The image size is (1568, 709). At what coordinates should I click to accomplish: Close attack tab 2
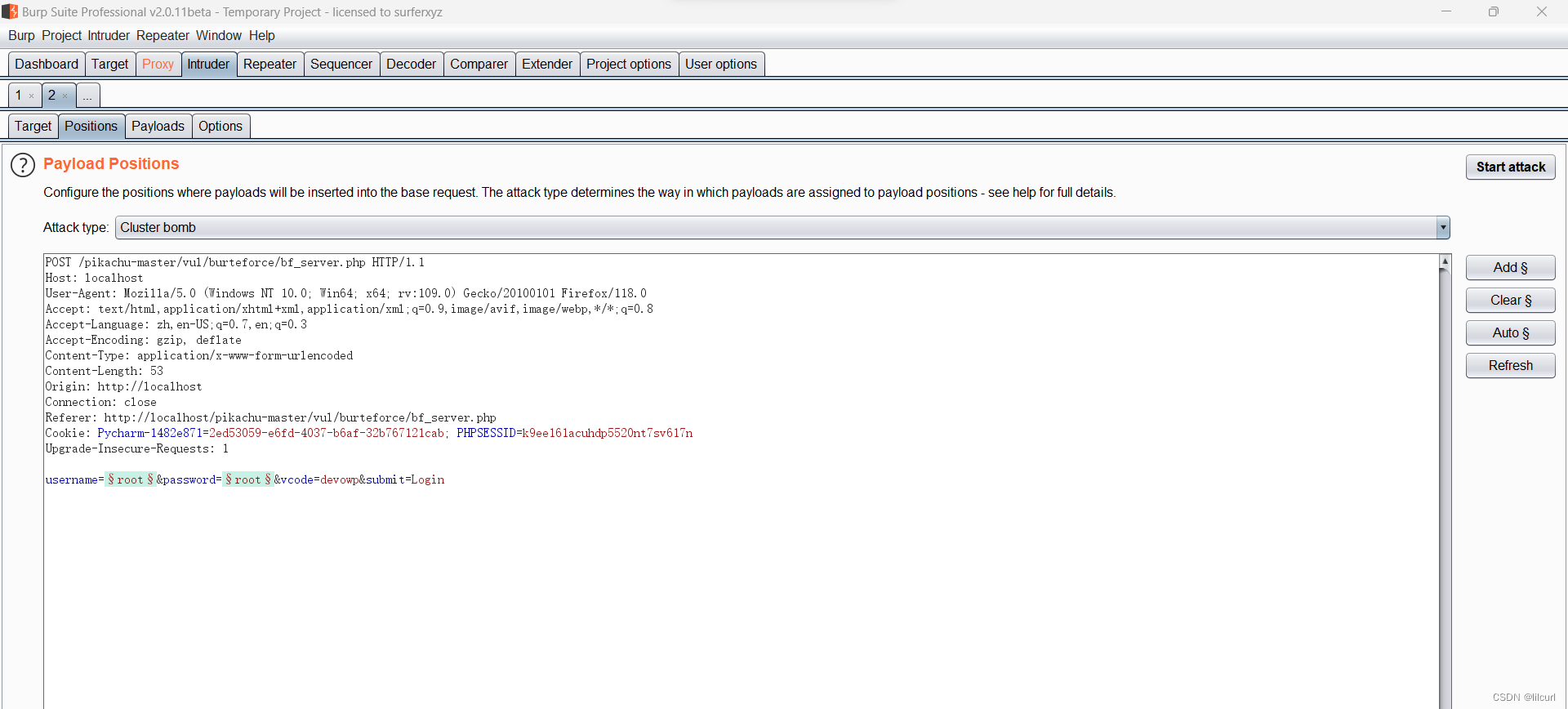click(65, 96)
